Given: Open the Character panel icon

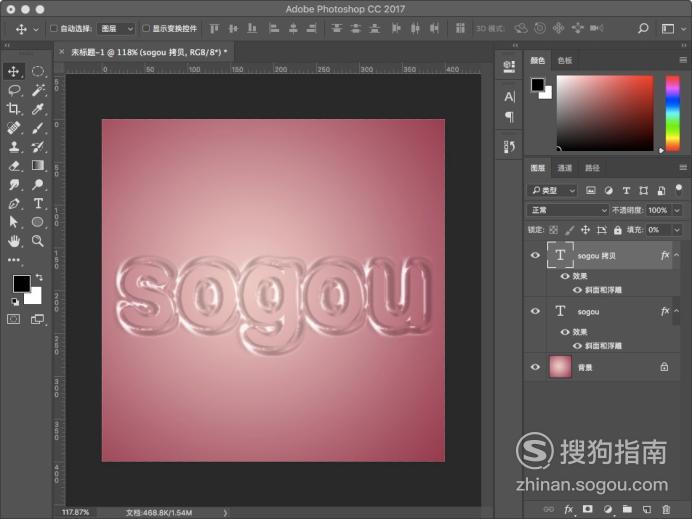Looking at the screenshot, I should point(509,97).
